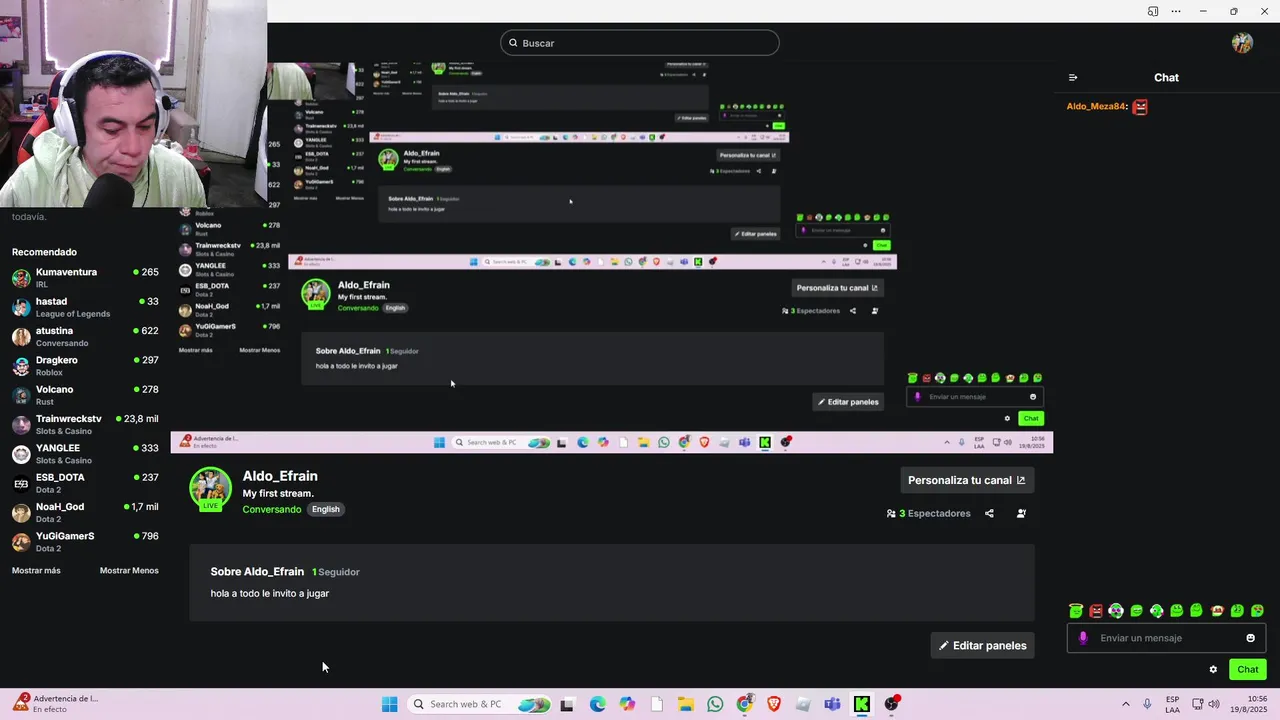Collapse the chat panel with the arrow icon
Screen dimensions: 1280x720
[x=1073, y=77]
